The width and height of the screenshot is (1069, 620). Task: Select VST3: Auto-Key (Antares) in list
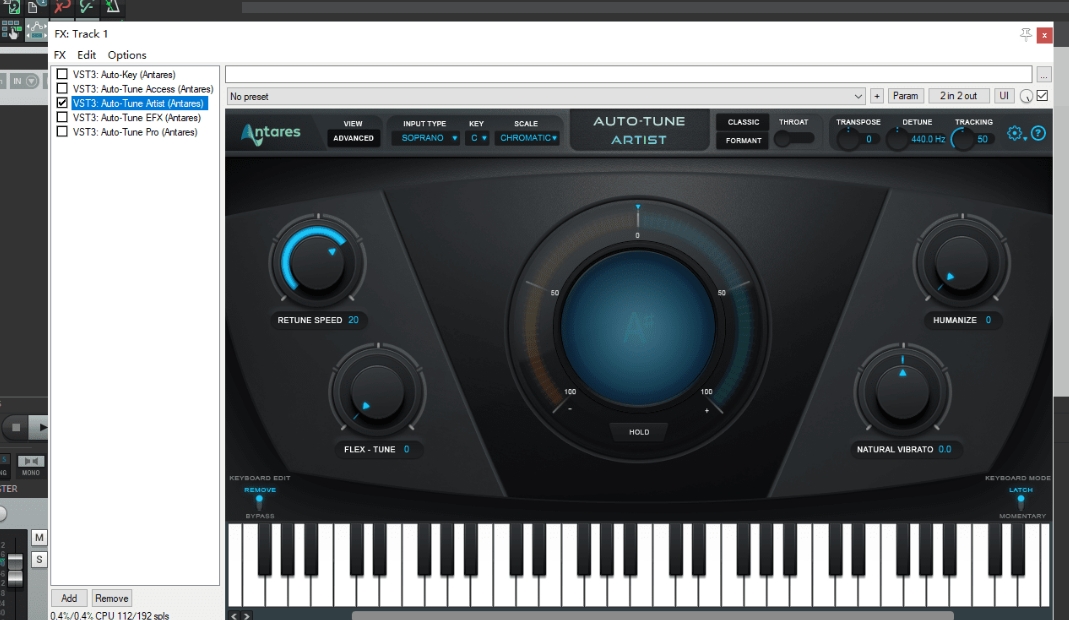[x=124, y=74]
